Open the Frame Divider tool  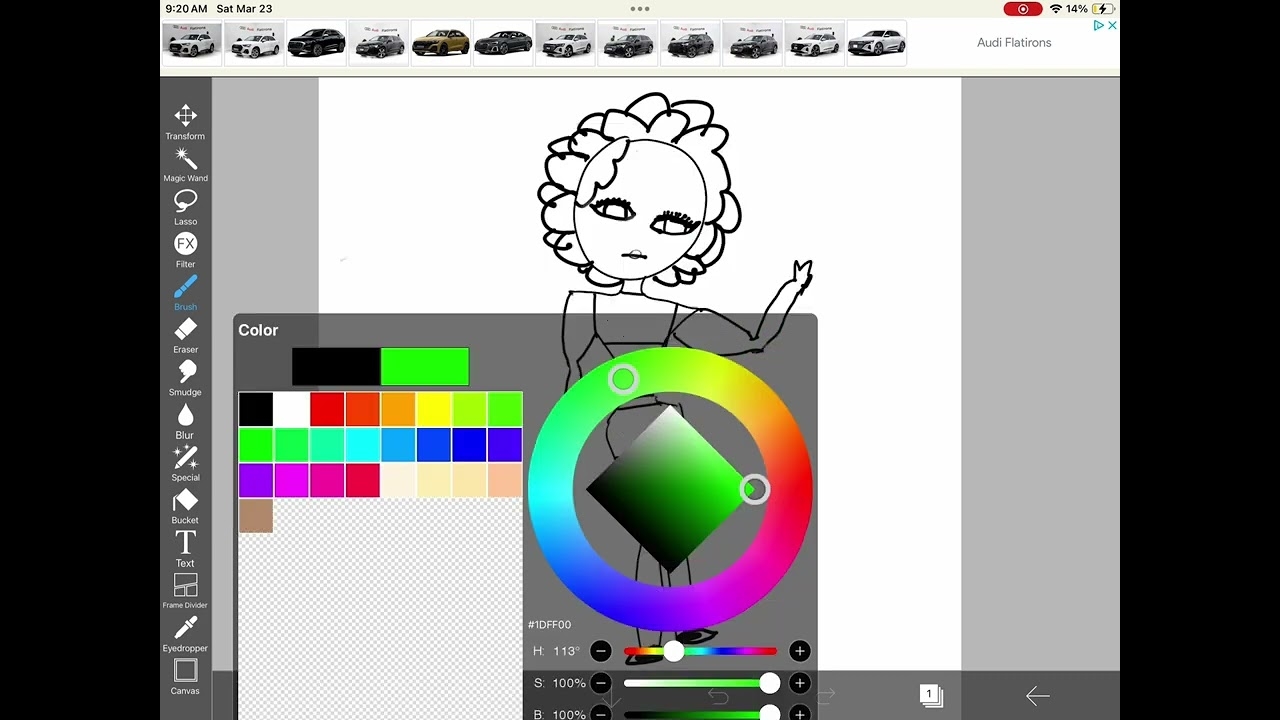point(185,590)
